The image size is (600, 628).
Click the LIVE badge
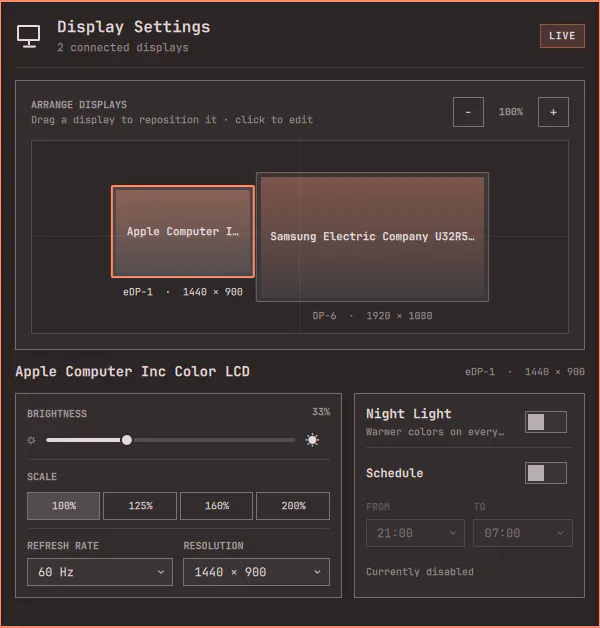(x=562, y=36)
